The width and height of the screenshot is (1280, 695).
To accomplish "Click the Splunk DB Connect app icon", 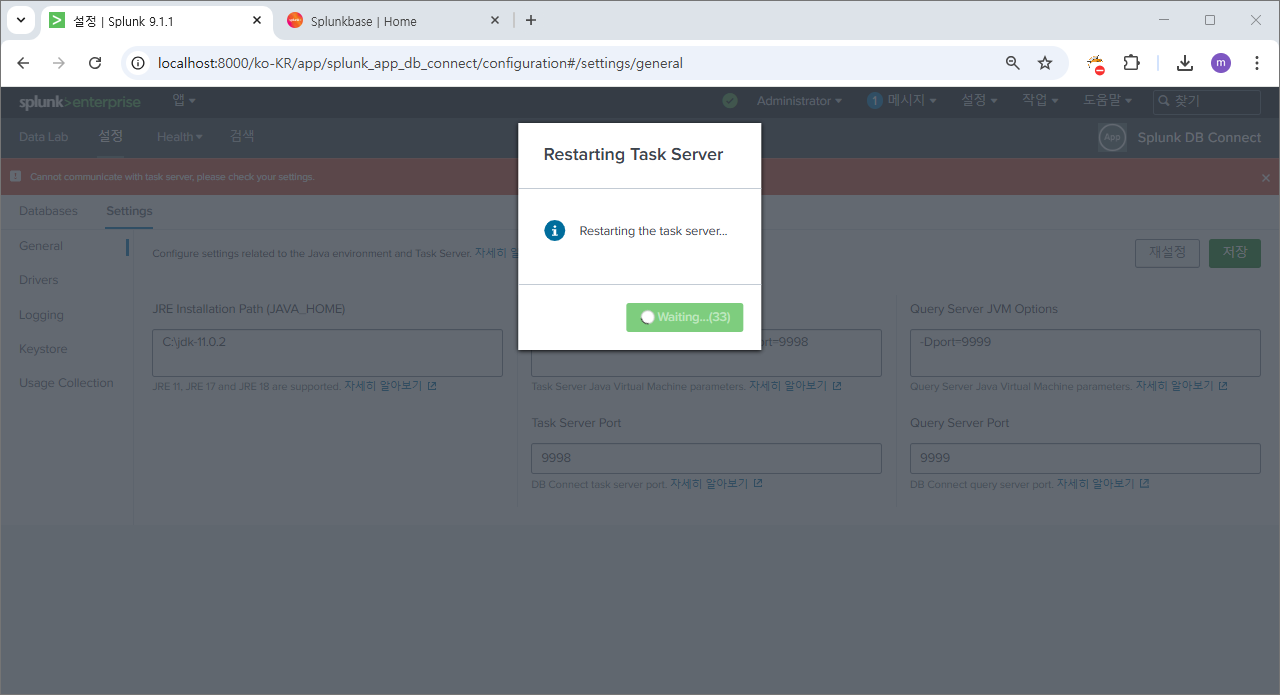I will click(x=1112, y=137).
